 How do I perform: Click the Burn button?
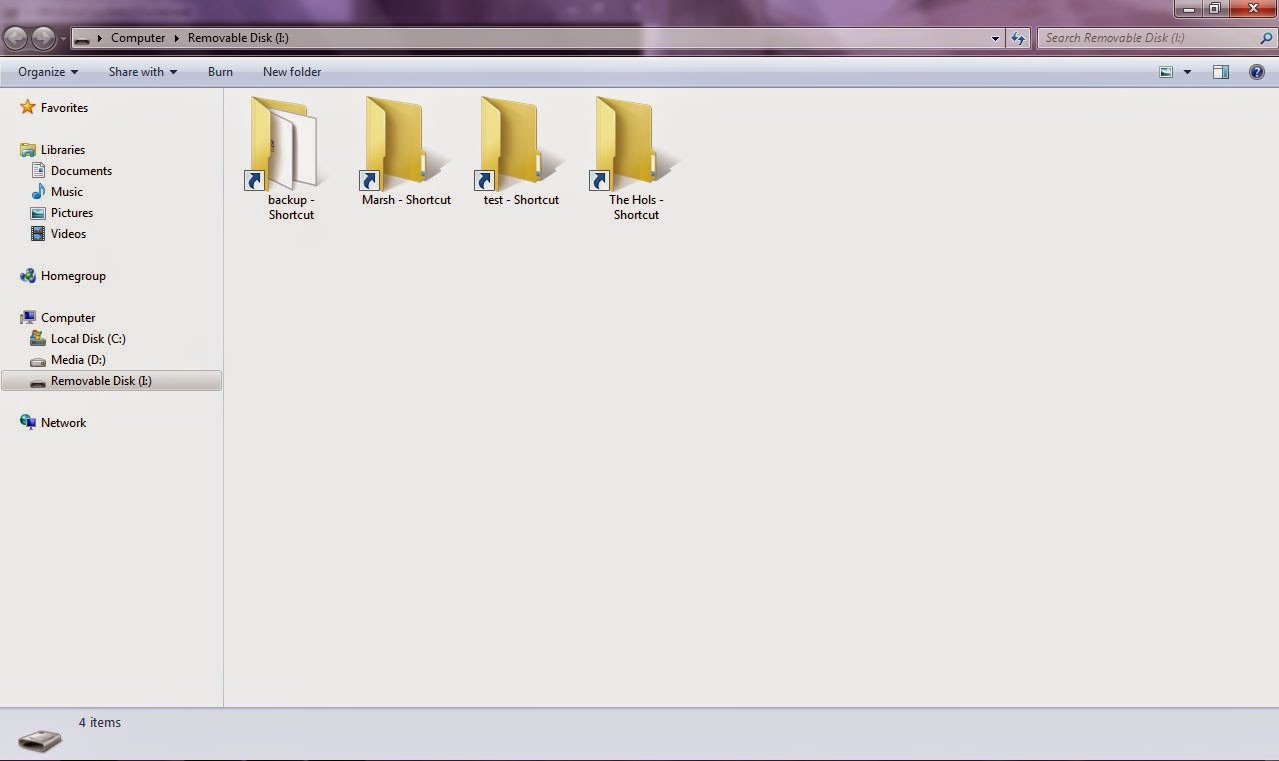(220, 71)
